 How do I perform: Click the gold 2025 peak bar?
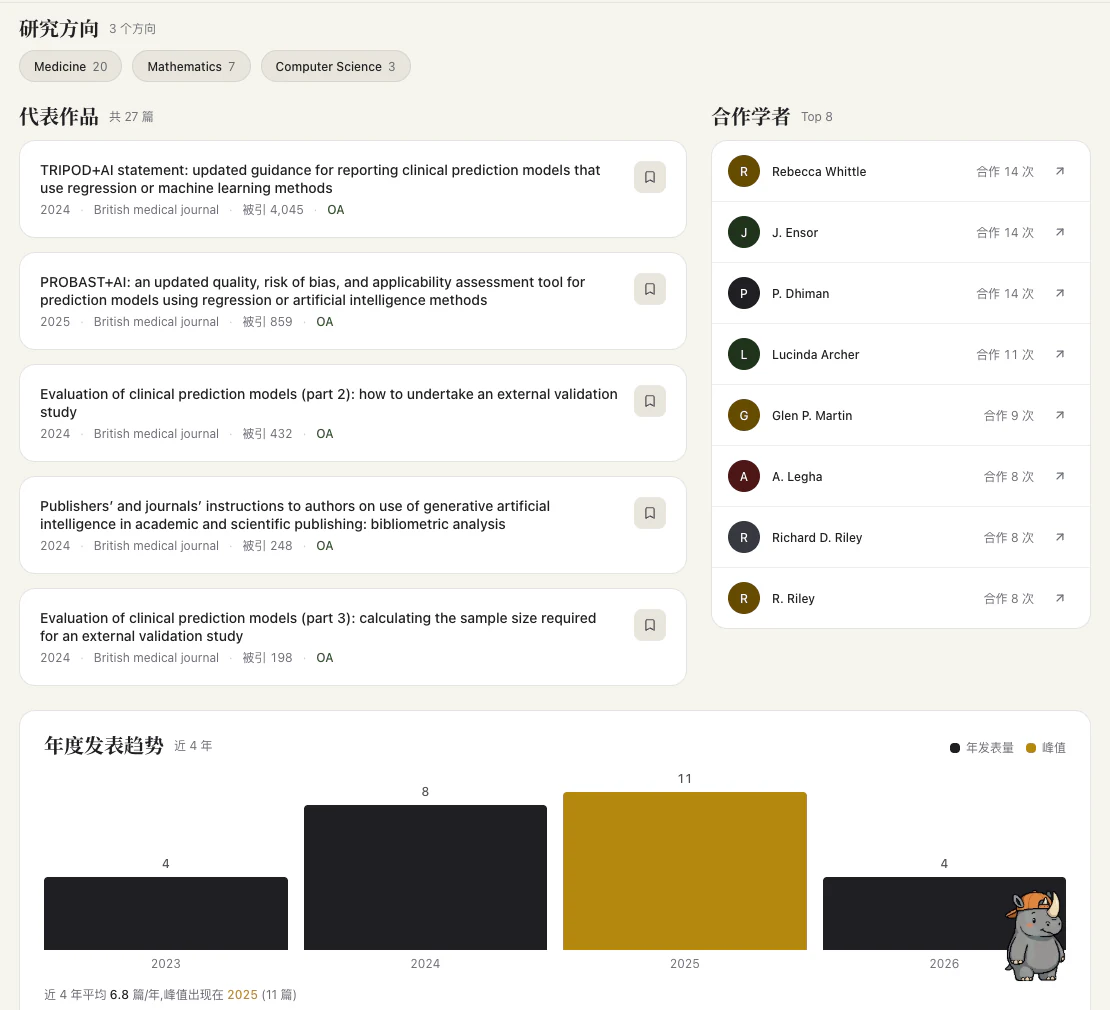click(x=685, y=871)
